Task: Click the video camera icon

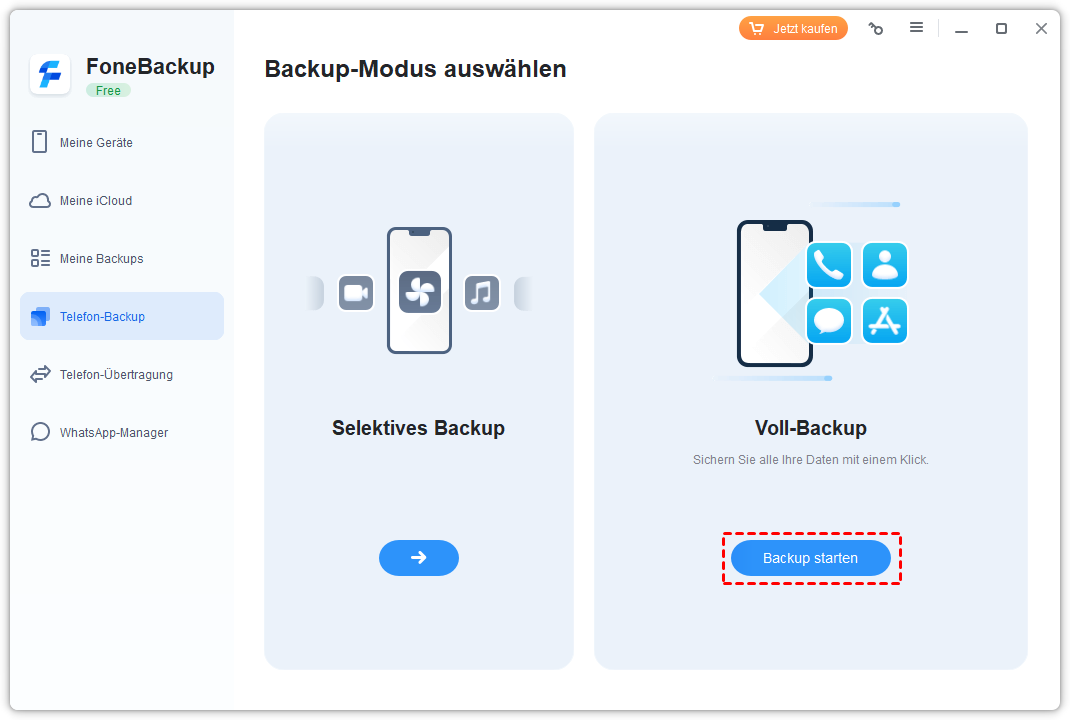Action: click(x=356, y=293)
